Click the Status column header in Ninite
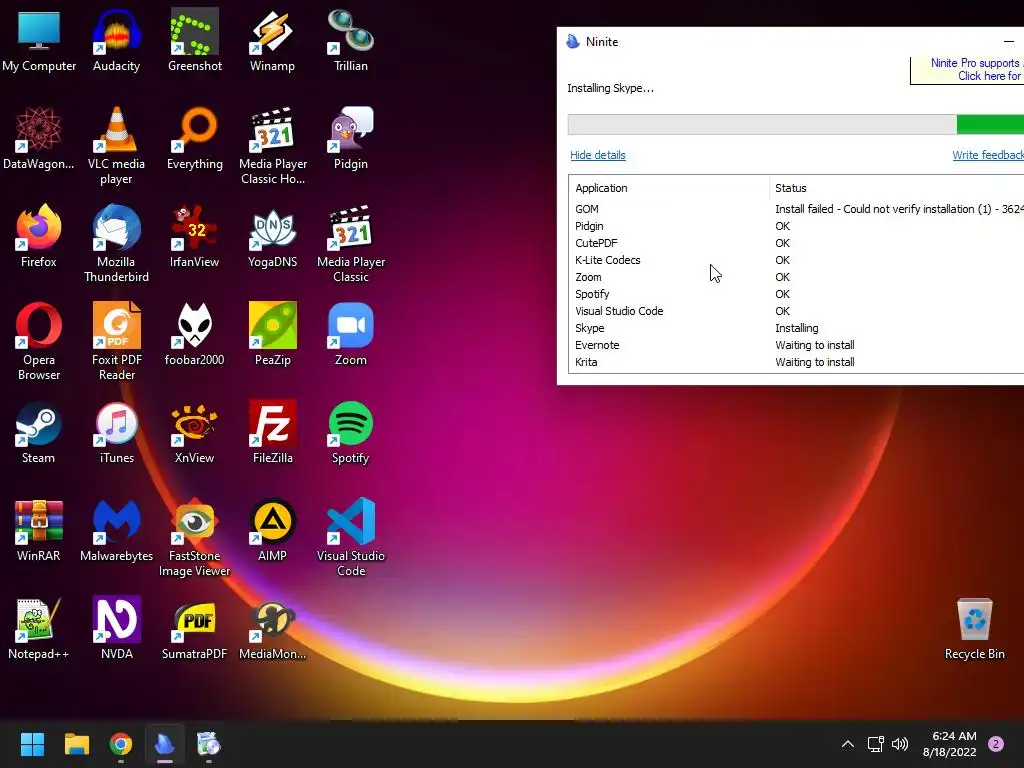 (897, 188)
